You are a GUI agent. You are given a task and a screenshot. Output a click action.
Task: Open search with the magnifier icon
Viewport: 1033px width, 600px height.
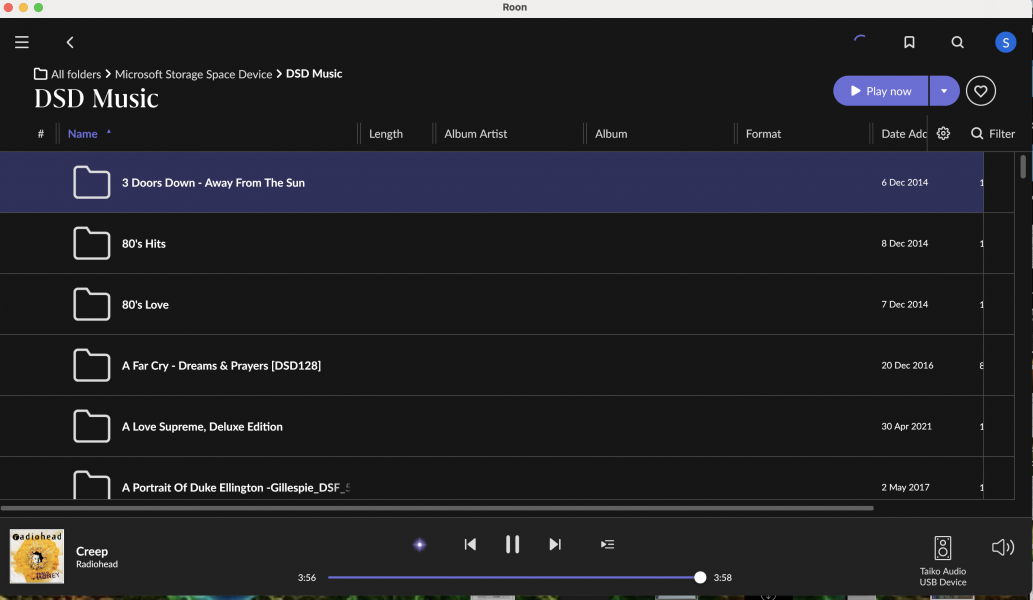coord(957,42)
